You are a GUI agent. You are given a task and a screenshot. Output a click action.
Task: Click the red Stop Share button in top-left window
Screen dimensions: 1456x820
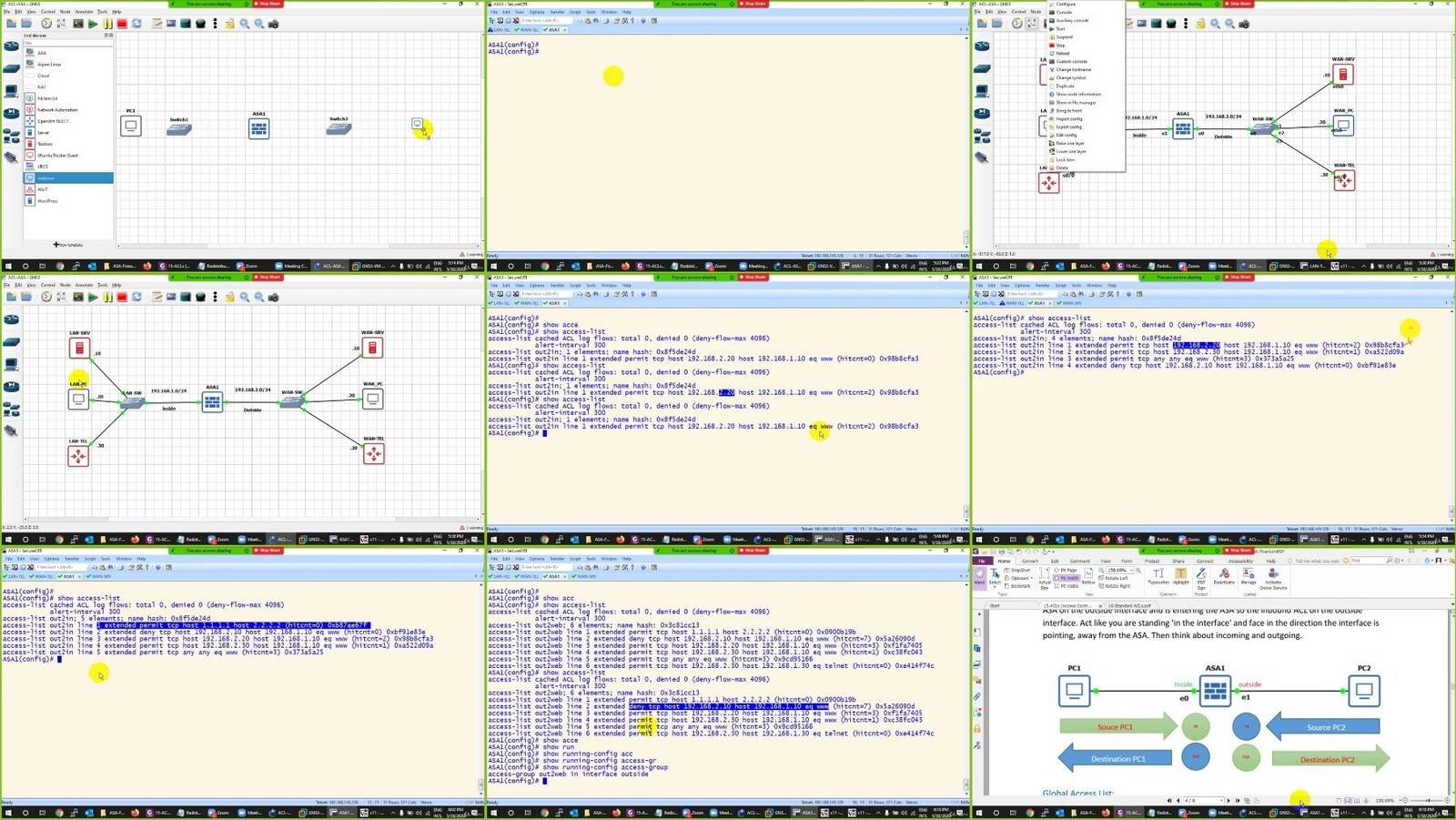tap(268, 4)
